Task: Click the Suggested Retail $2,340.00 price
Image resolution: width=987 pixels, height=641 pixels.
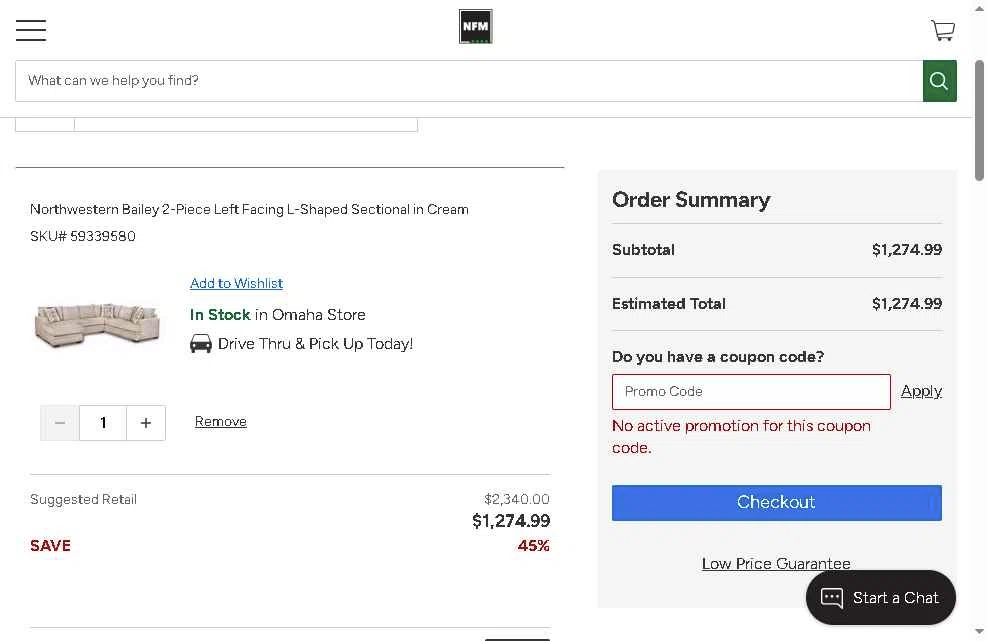Action: [x=517, y=499]
